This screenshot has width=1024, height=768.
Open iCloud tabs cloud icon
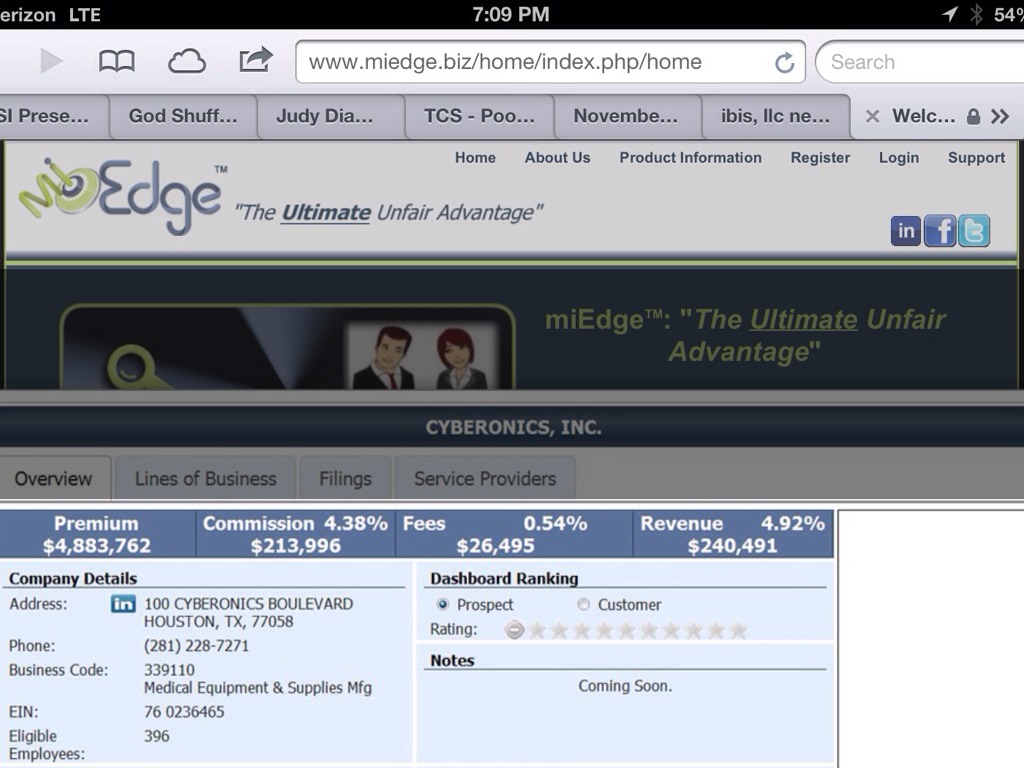pos(187,62)
